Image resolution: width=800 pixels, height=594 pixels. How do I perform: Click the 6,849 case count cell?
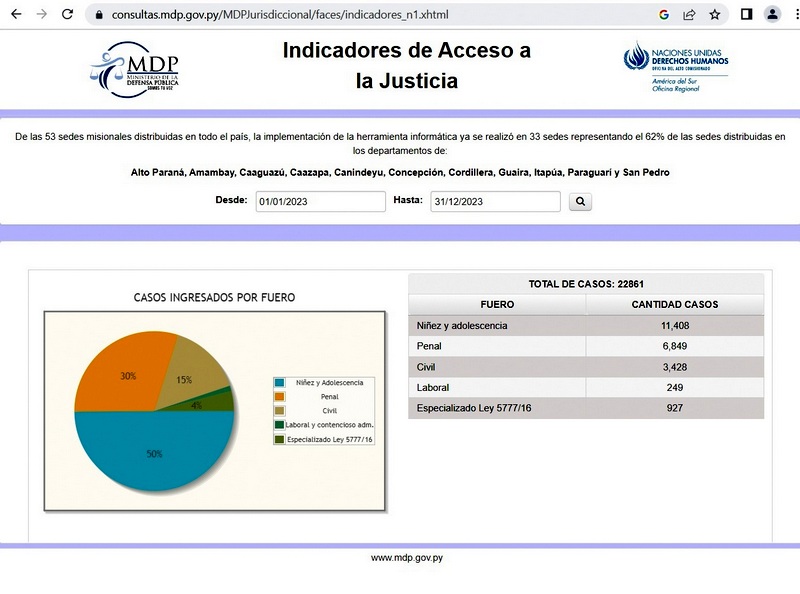pos(675,346)
